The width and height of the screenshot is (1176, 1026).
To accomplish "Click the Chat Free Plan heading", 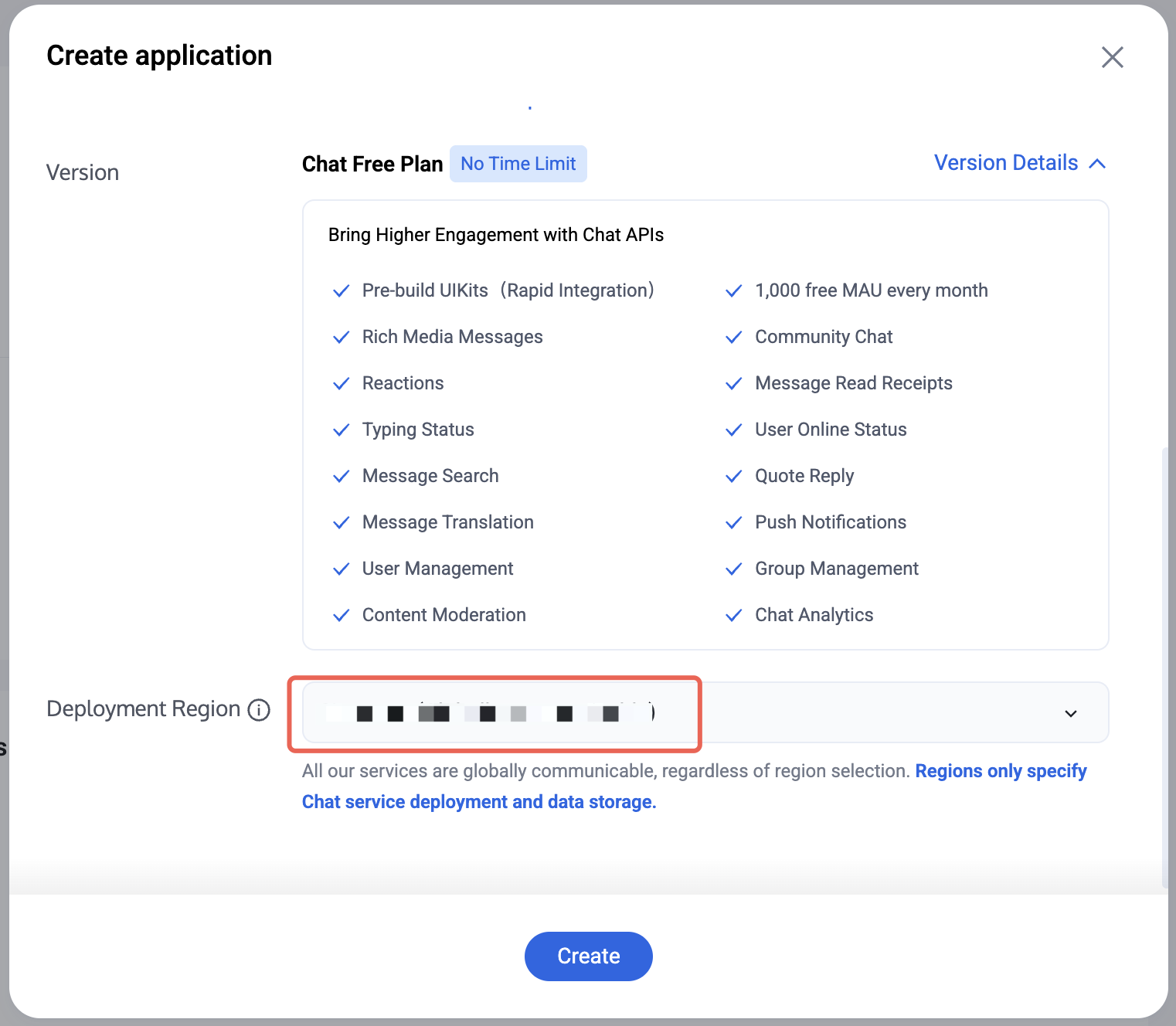I will point(372,164).
